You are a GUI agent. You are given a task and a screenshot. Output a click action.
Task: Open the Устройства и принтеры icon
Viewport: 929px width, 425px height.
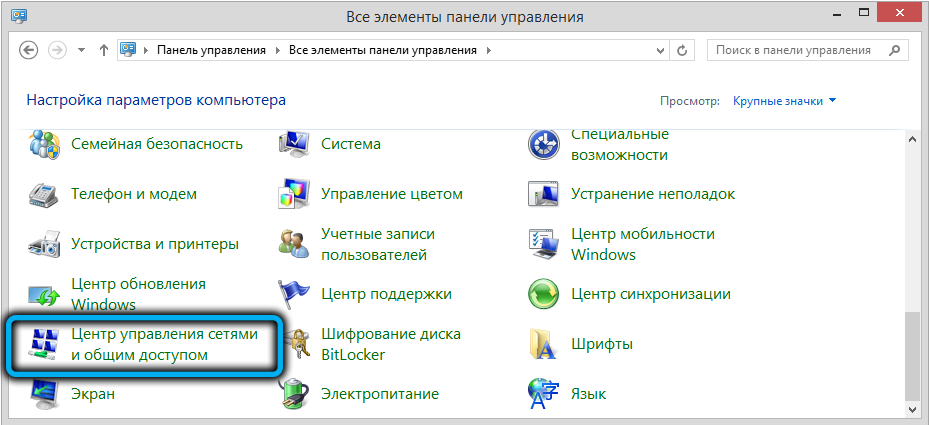tap(44, 244)
